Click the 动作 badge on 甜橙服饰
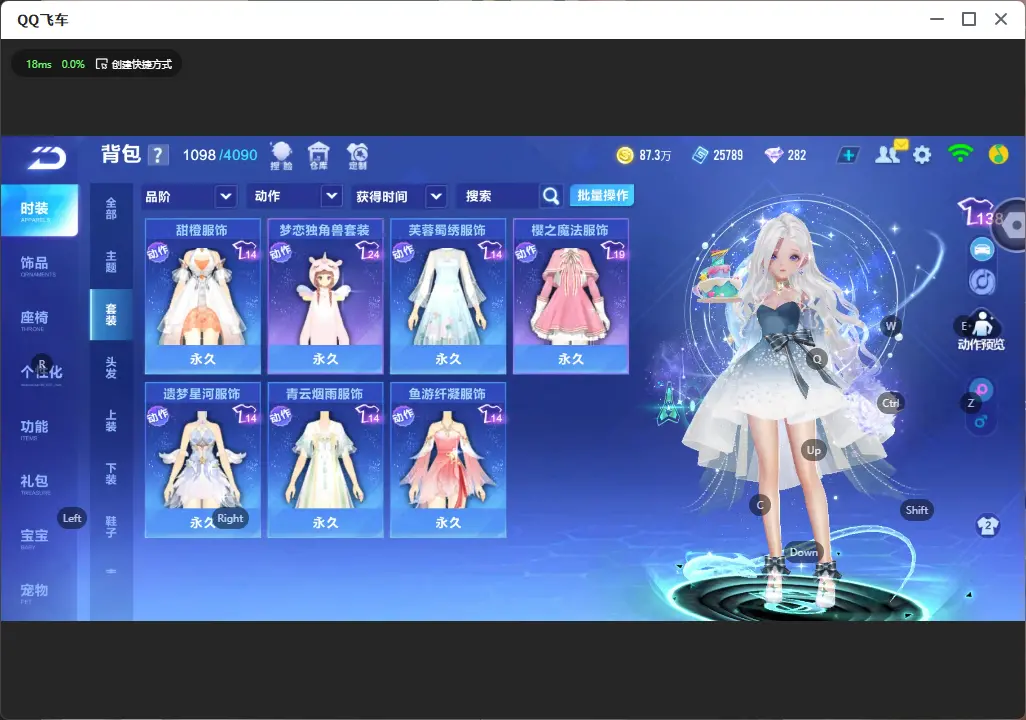Image resolution: width=1026 pixels, height=720 pixels. tap(158, 252)
